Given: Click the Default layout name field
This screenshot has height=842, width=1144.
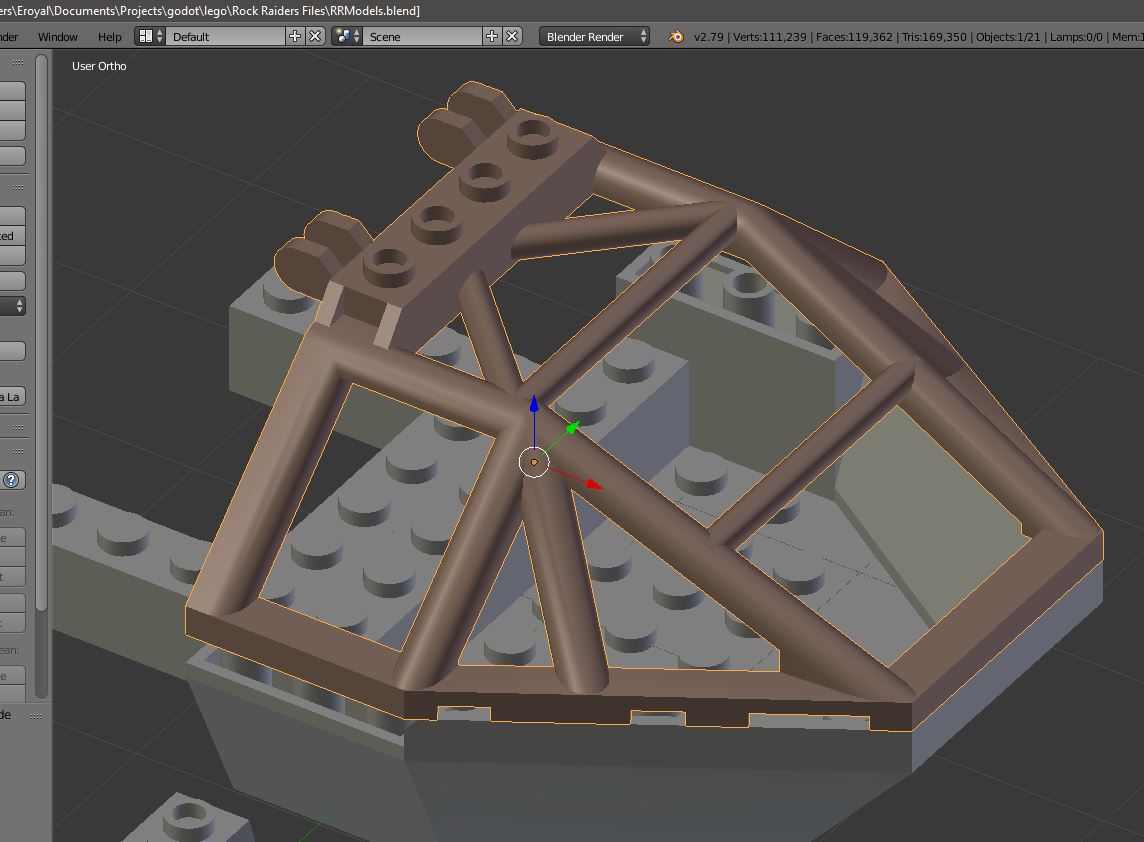Looking at the screenshot, I should (225, 36).
